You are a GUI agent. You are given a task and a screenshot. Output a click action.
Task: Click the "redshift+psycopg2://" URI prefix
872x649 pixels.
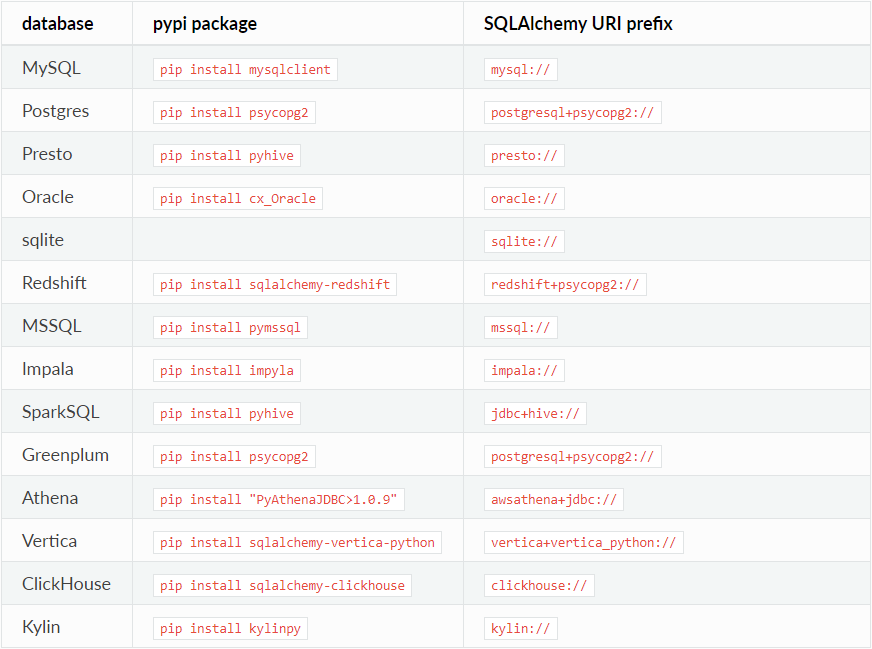coord(565,284)
